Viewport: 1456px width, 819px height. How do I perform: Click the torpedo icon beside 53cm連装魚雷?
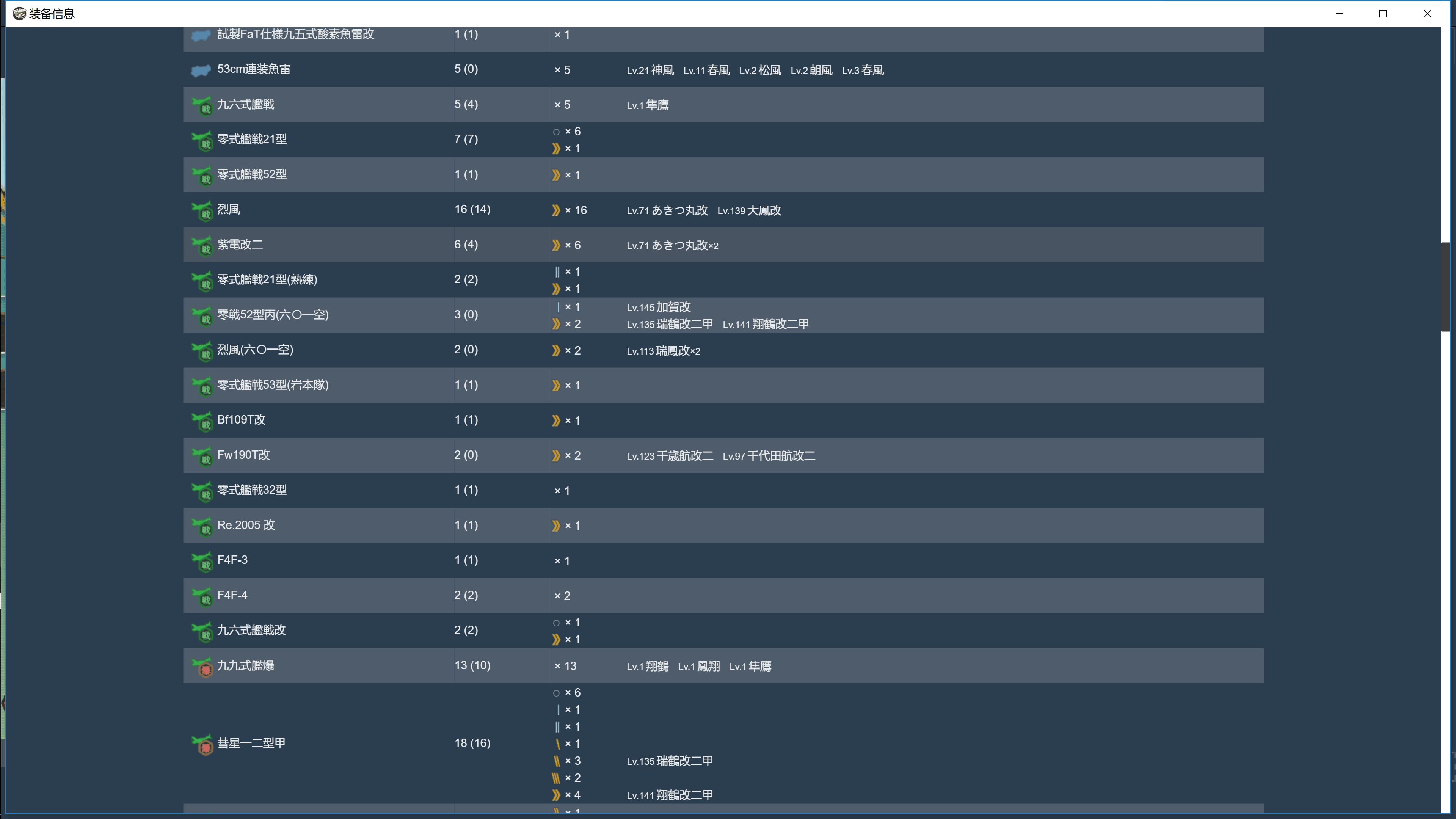[201, 71]
